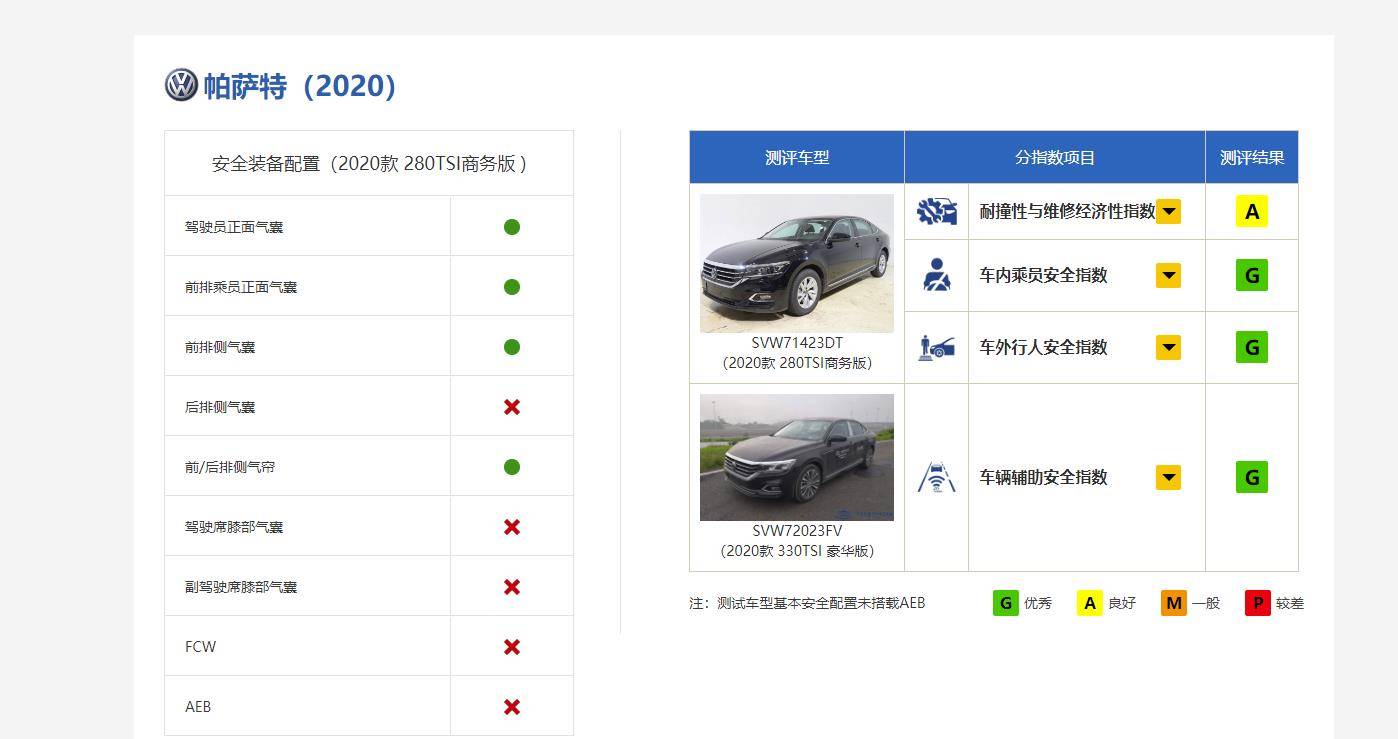1398x739 pixels.
Task: Click red cross for 副驾驶席膝部气囊
Action: point(512,587)
